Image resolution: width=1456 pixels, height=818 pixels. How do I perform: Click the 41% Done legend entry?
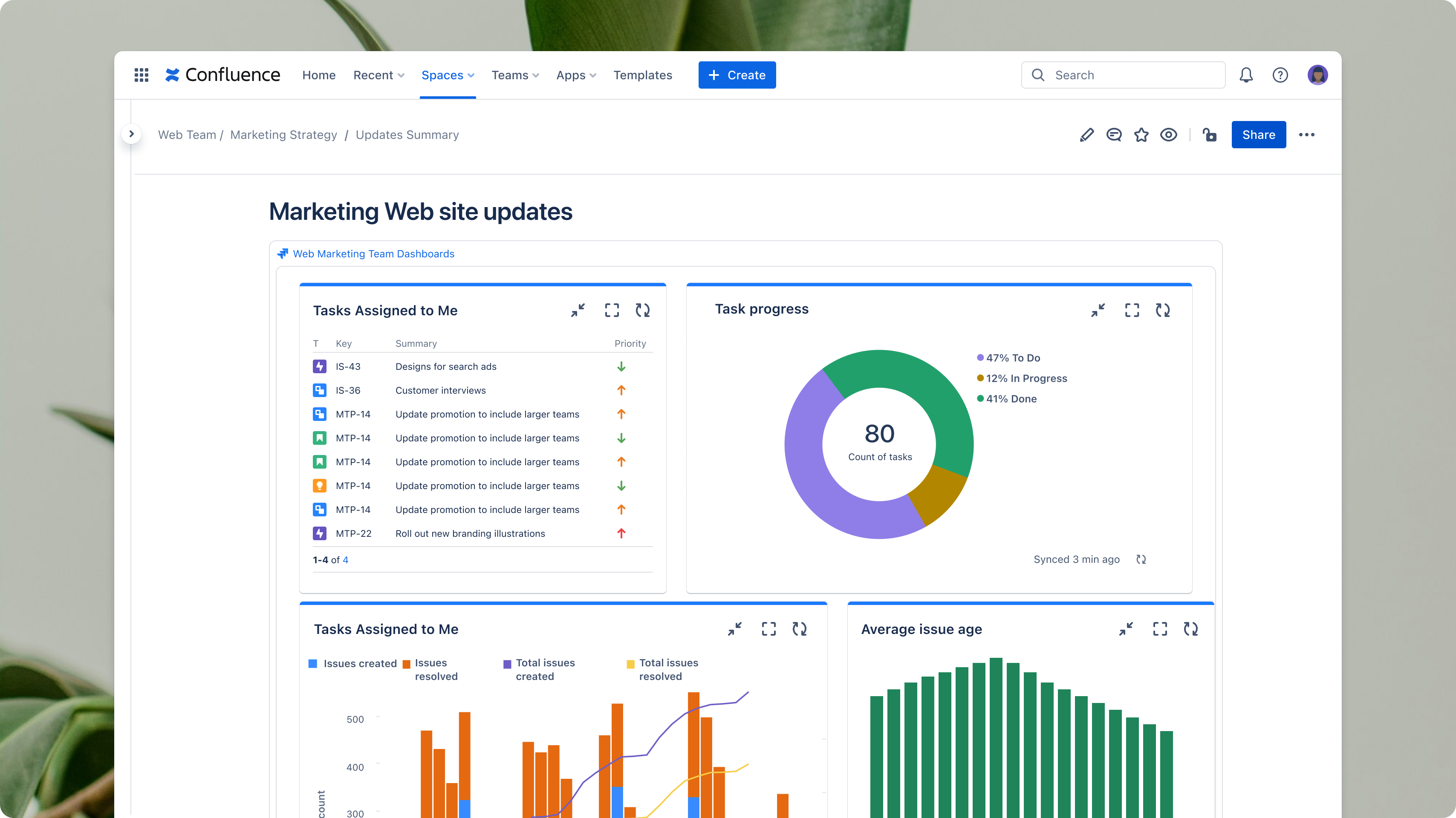(x=1007, y=398)
